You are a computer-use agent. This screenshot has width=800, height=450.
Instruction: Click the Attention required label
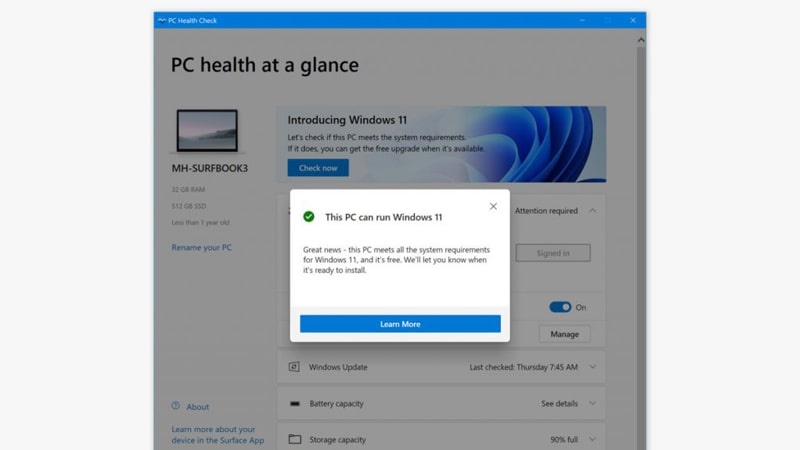click(546, 211)
